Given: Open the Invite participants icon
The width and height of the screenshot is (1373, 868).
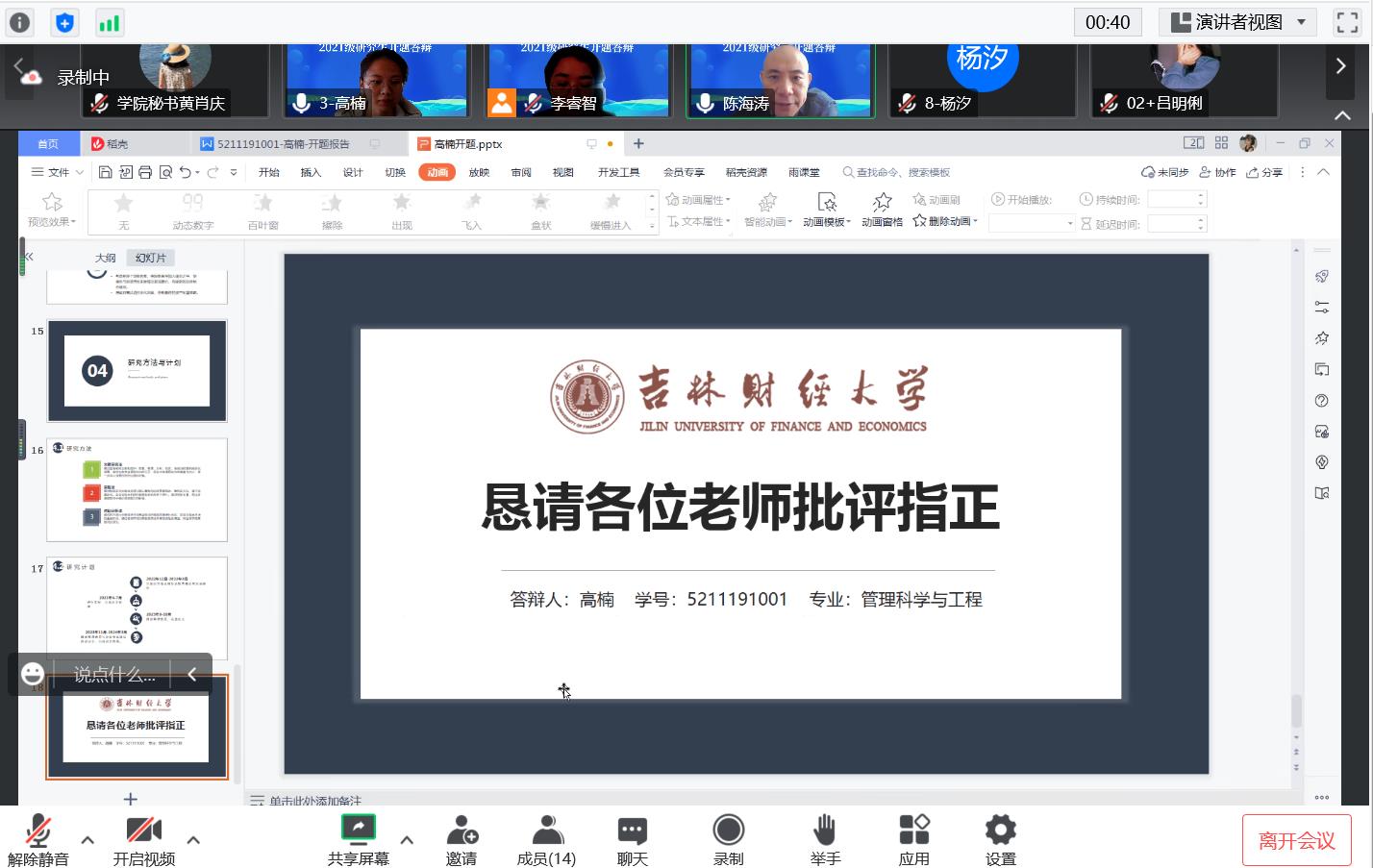Looking at the screenshot, I should 462,830.
